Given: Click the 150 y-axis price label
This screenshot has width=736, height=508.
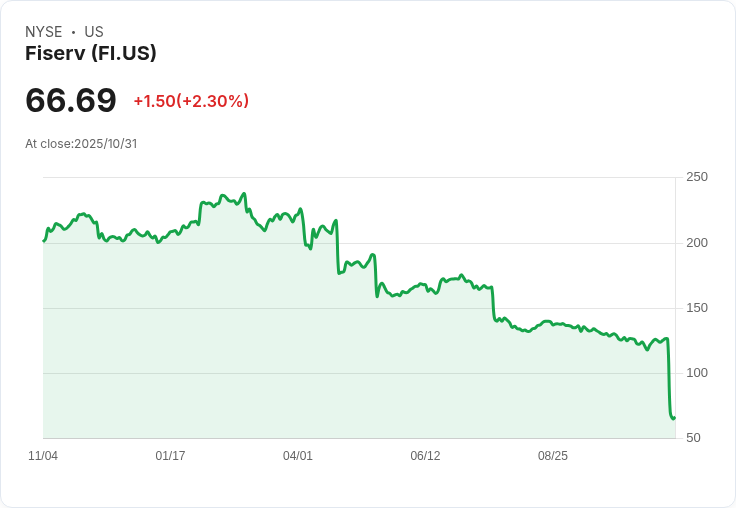Looking at the screenshot, I should 697,308.
